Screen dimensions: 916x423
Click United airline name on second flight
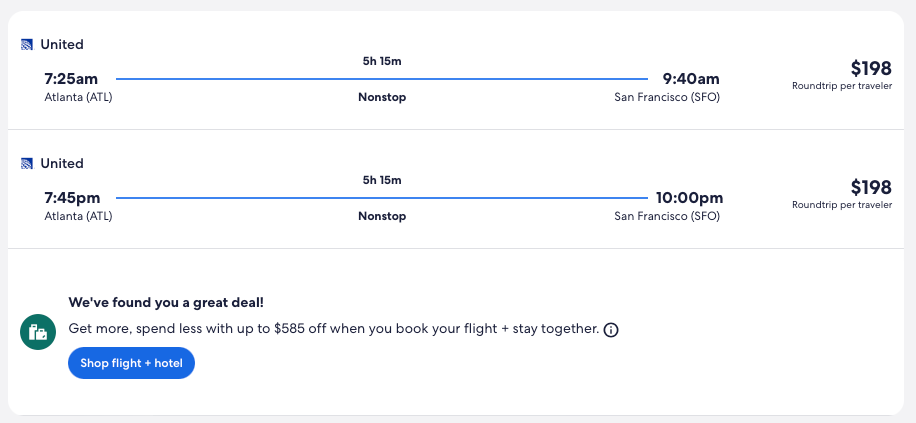(62, 164)
